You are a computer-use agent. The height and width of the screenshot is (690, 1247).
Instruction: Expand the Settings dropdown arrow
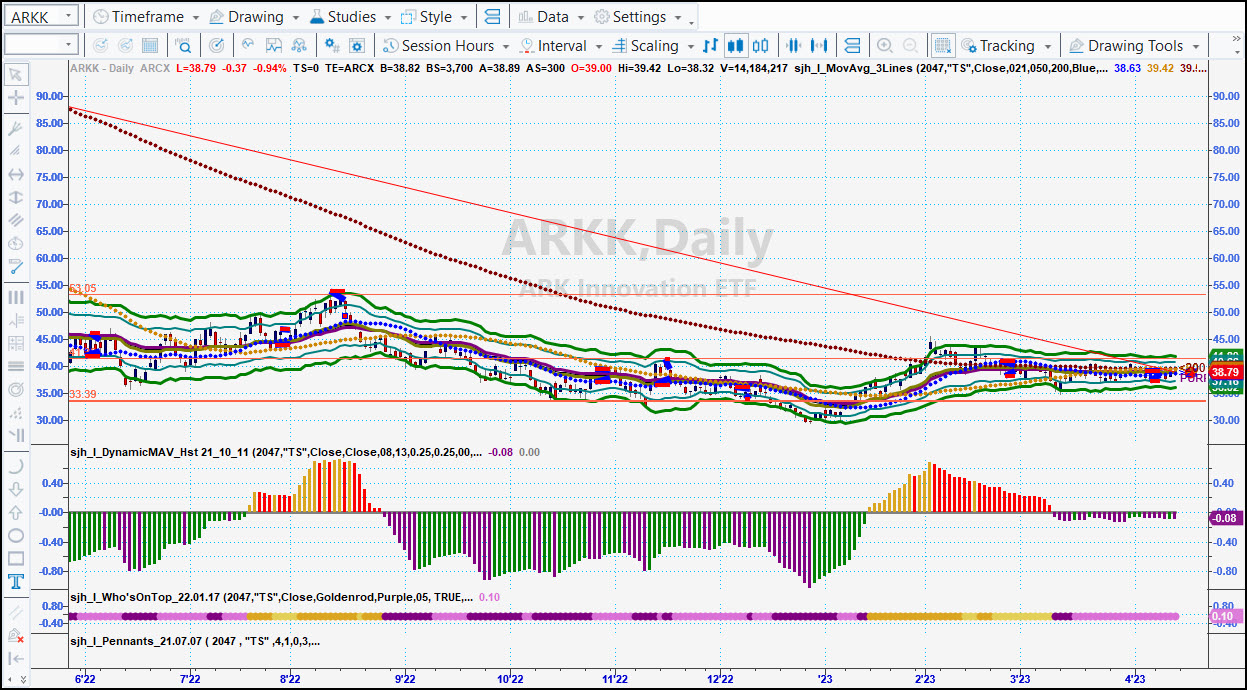coord(678,18)
